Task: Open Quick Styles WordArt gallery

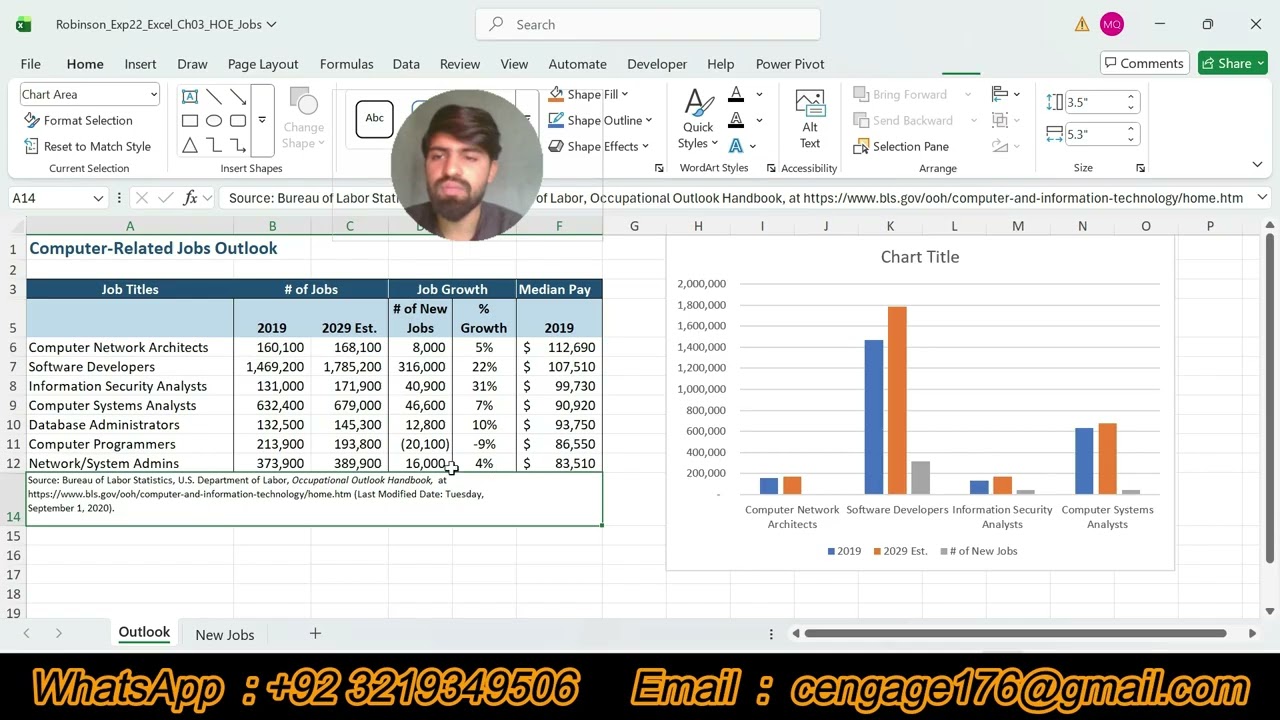Action: click(698, 120)
